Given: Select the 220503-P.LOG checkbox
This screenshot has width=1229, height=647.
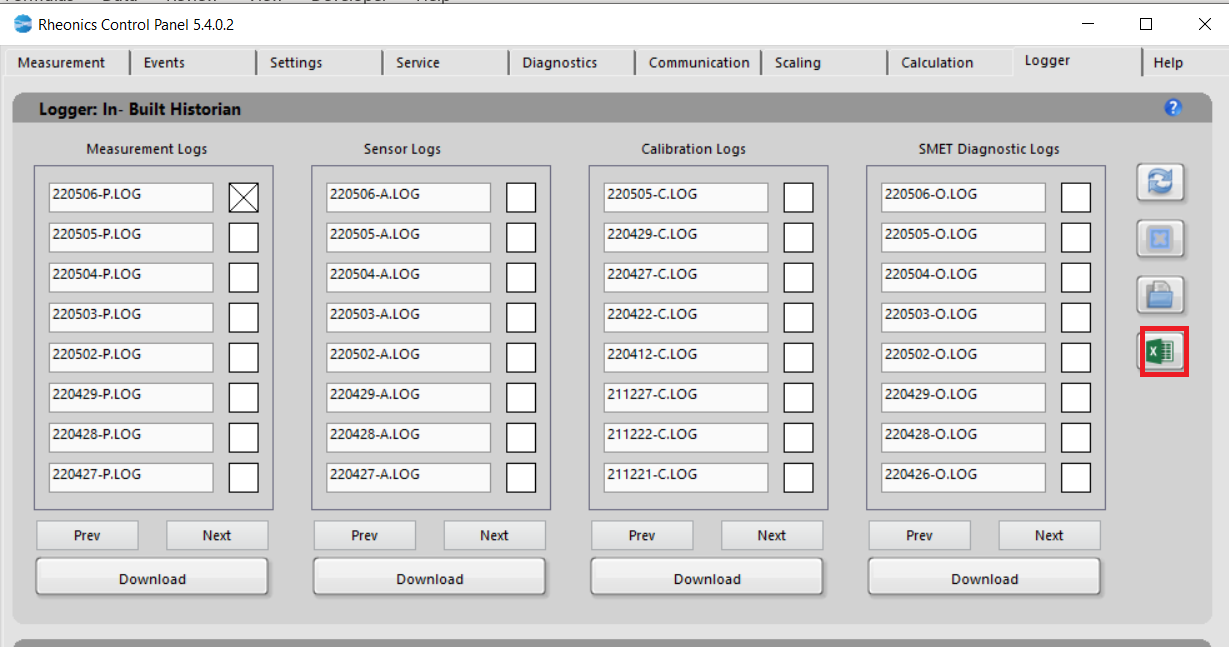Looking at the screenshot, I should pyautogui.click(x=244, y=318).
